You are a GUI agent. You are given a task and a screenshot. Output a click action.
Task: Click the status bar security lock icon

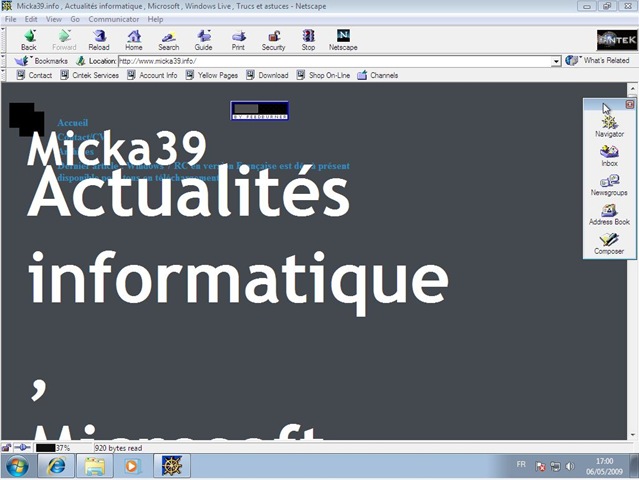pyautogui.click(x=6, y=448)
